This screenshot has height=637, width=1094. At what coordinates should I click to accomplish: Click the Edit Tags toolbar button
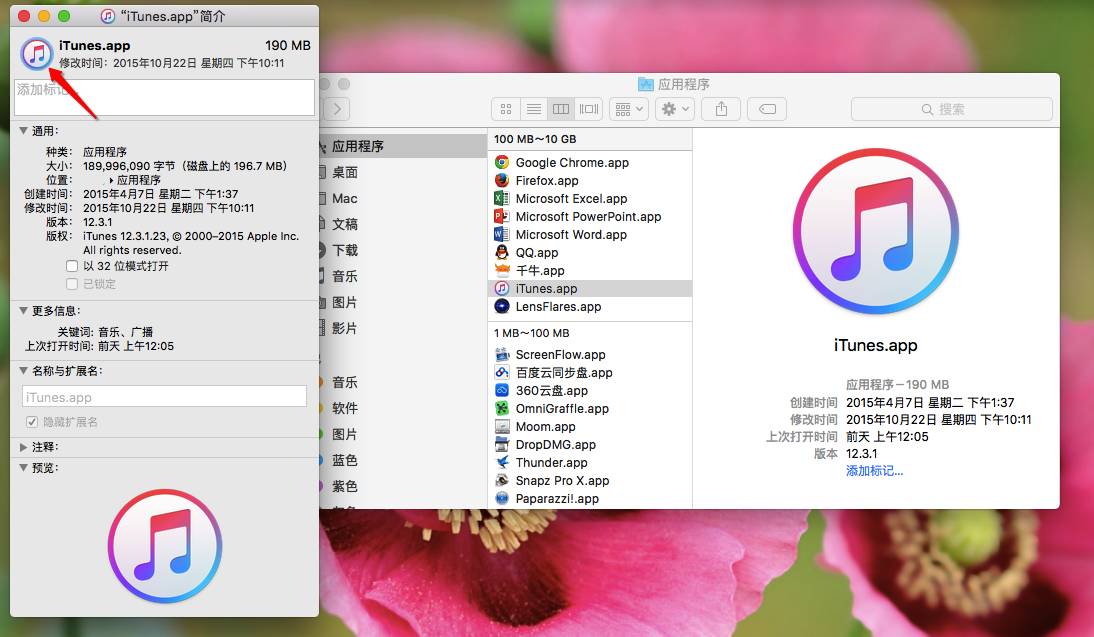pyautogui.click(x=767, y=109)
